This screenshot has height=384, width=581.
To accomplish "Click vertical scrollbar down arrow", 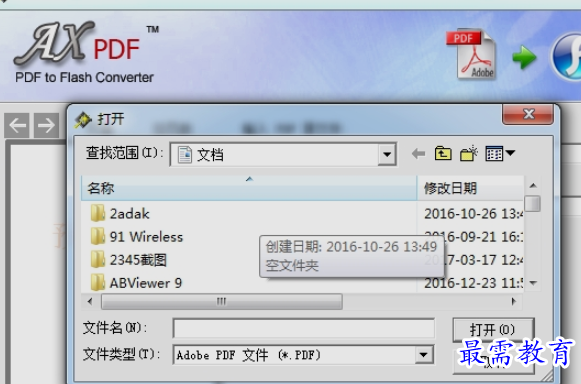I will click(x=533, y=283).
